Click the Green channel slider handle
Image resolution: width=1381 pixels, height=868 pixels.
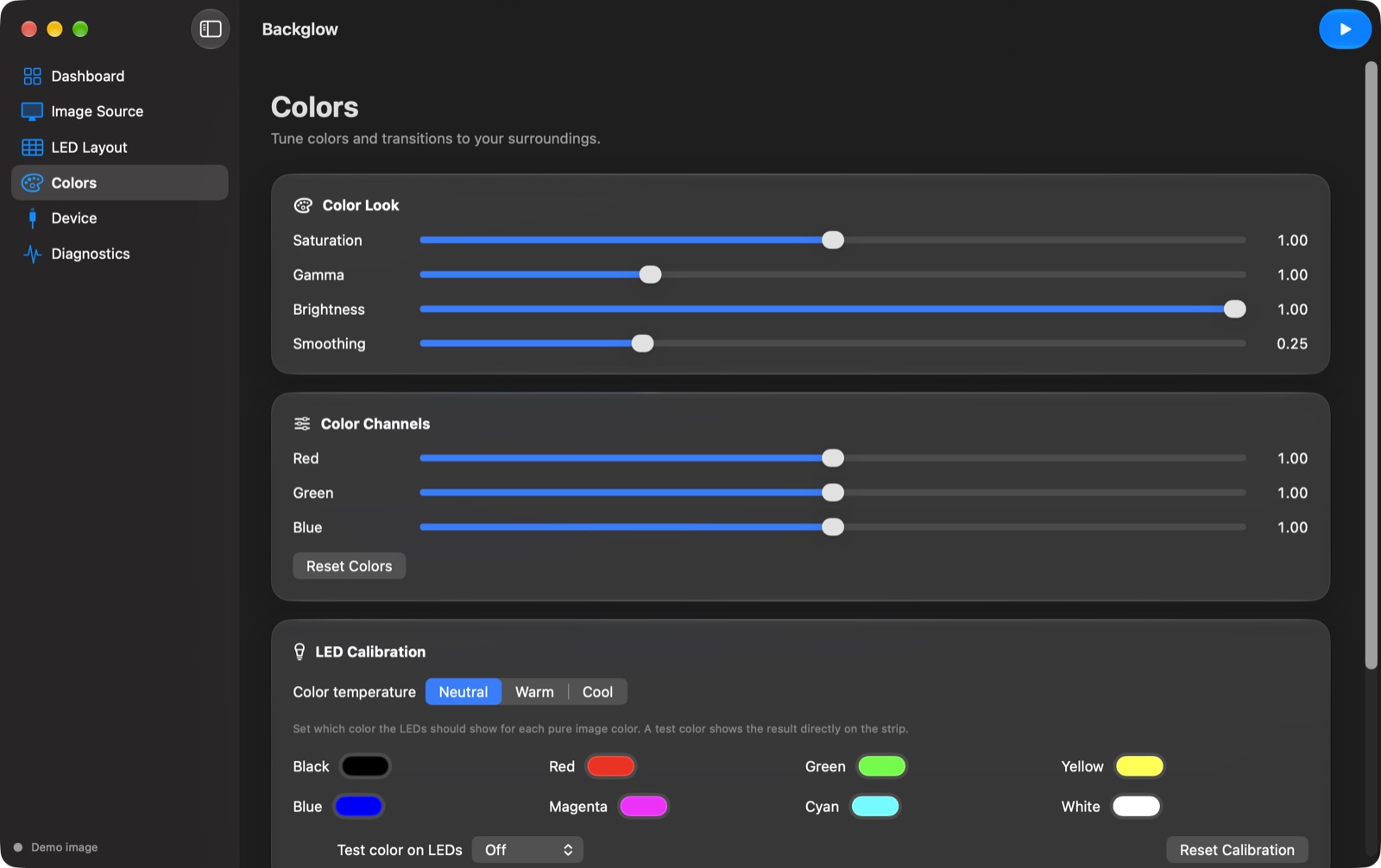pyautogui.click(x=833, y=493)
